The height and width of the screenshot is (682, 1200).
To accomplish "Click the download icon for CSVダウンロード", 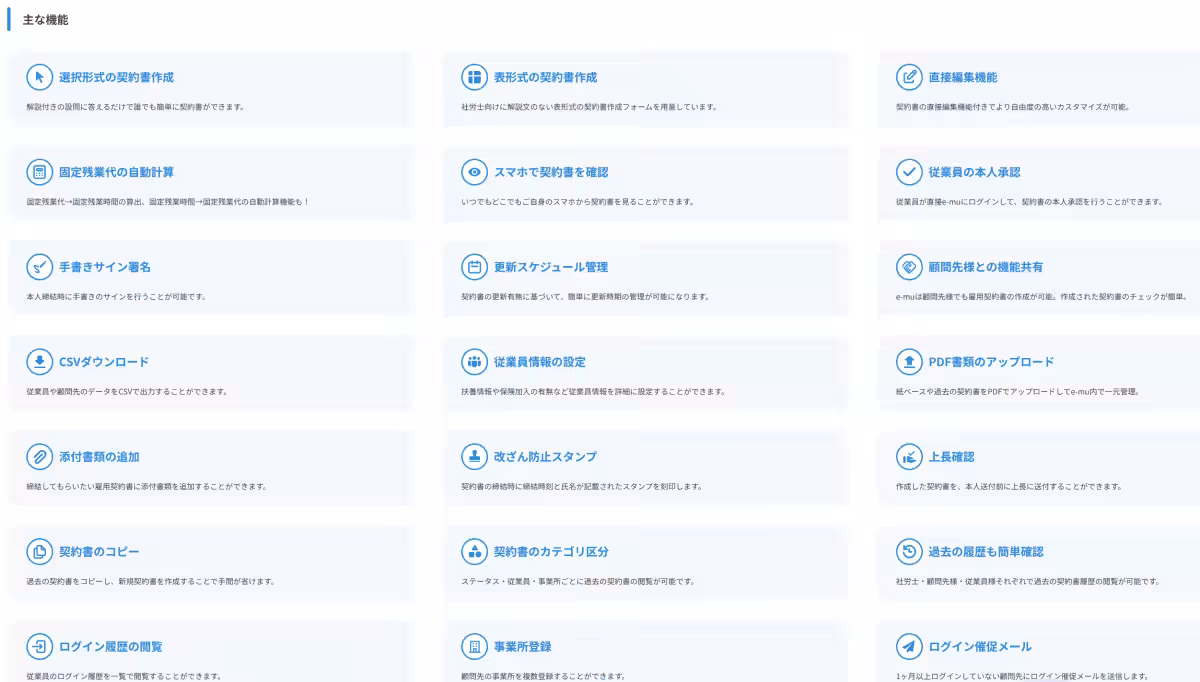I will (40, 362).
